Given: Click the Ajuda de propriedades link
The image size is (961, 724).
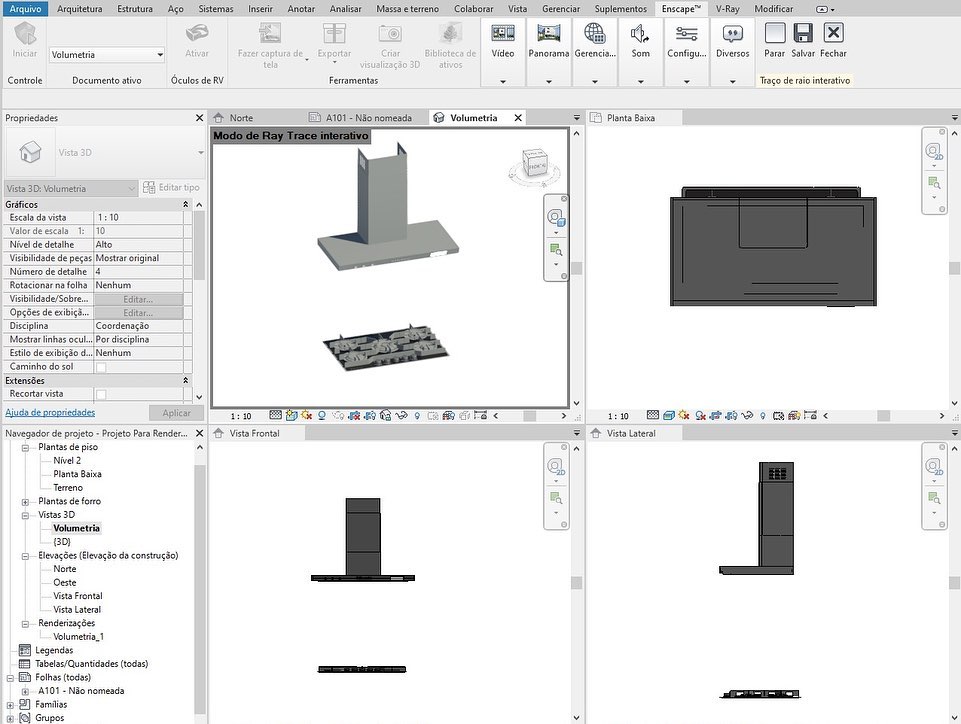Looking at the screenshot, I should coord(50,413).
